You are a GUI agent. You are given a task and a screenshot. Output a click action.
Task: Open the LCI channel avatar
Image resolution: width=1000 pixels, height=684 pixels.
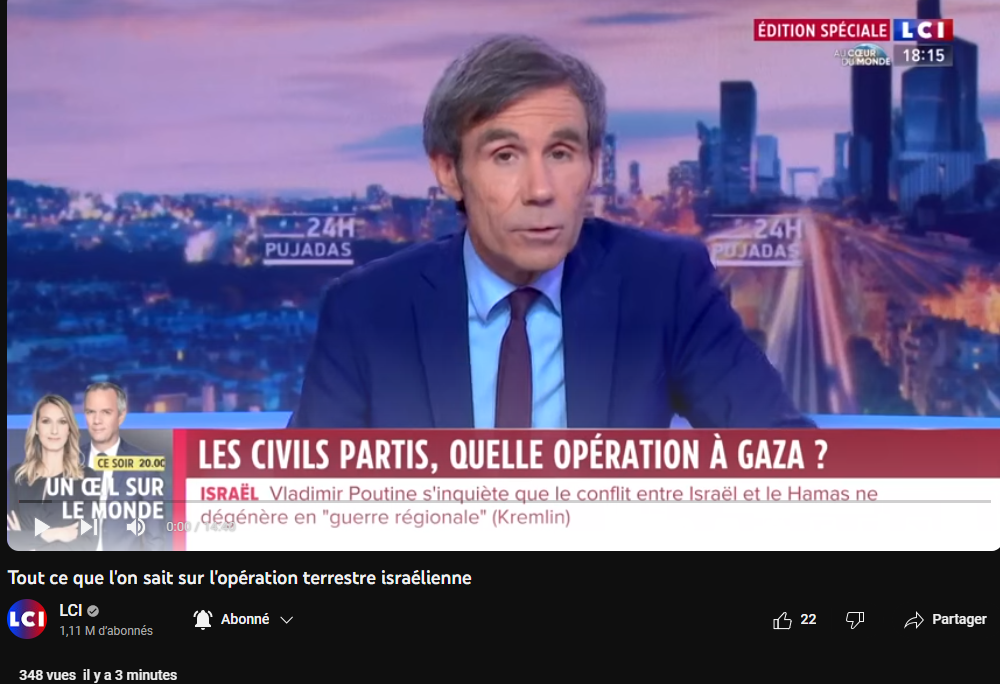coord(27,619)
